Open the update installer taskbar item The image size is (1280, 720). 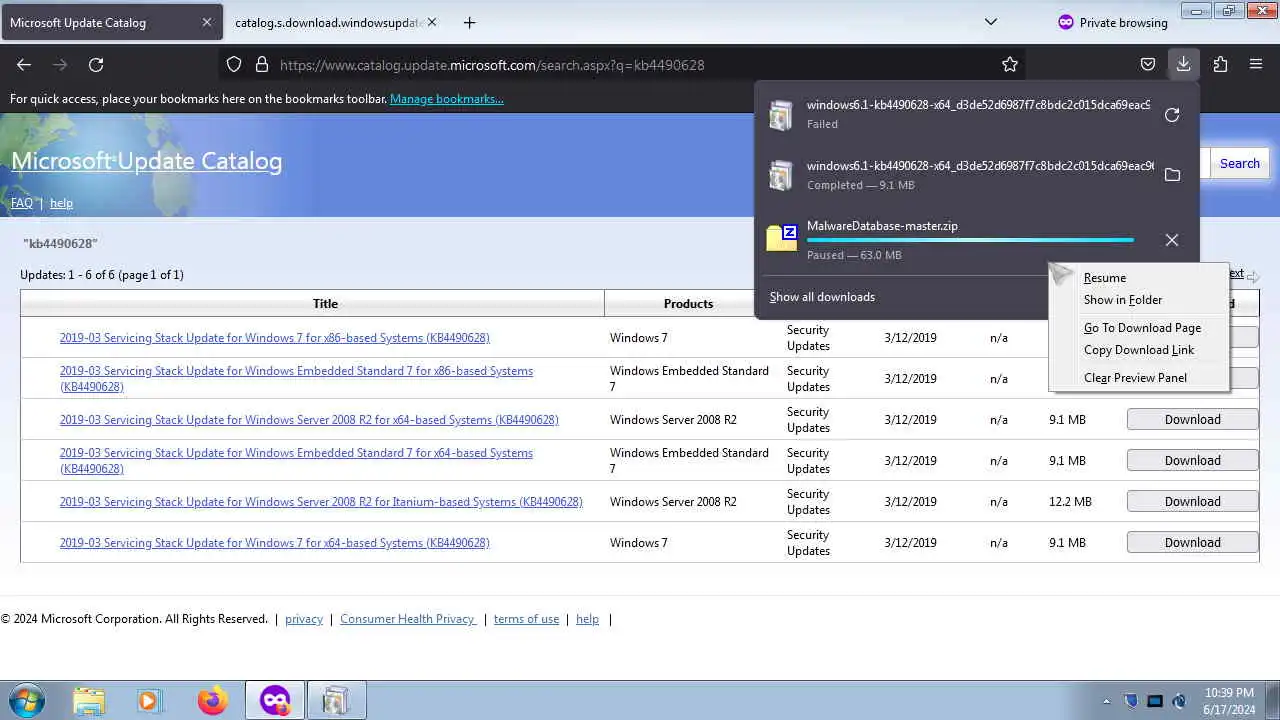tap(336, 700)
